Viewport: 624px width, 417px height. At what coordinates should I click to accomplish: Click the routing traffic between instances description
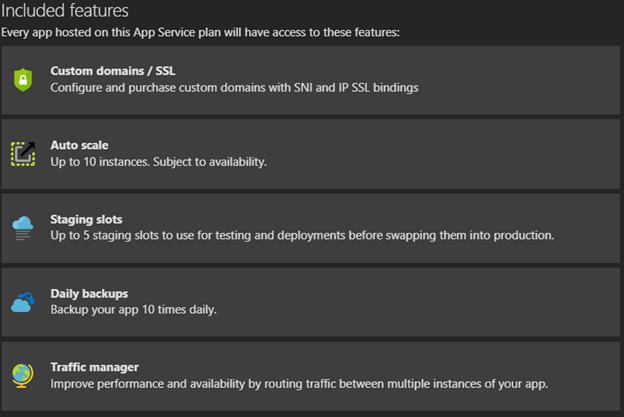pyautogui.click(x=299, y=383)
